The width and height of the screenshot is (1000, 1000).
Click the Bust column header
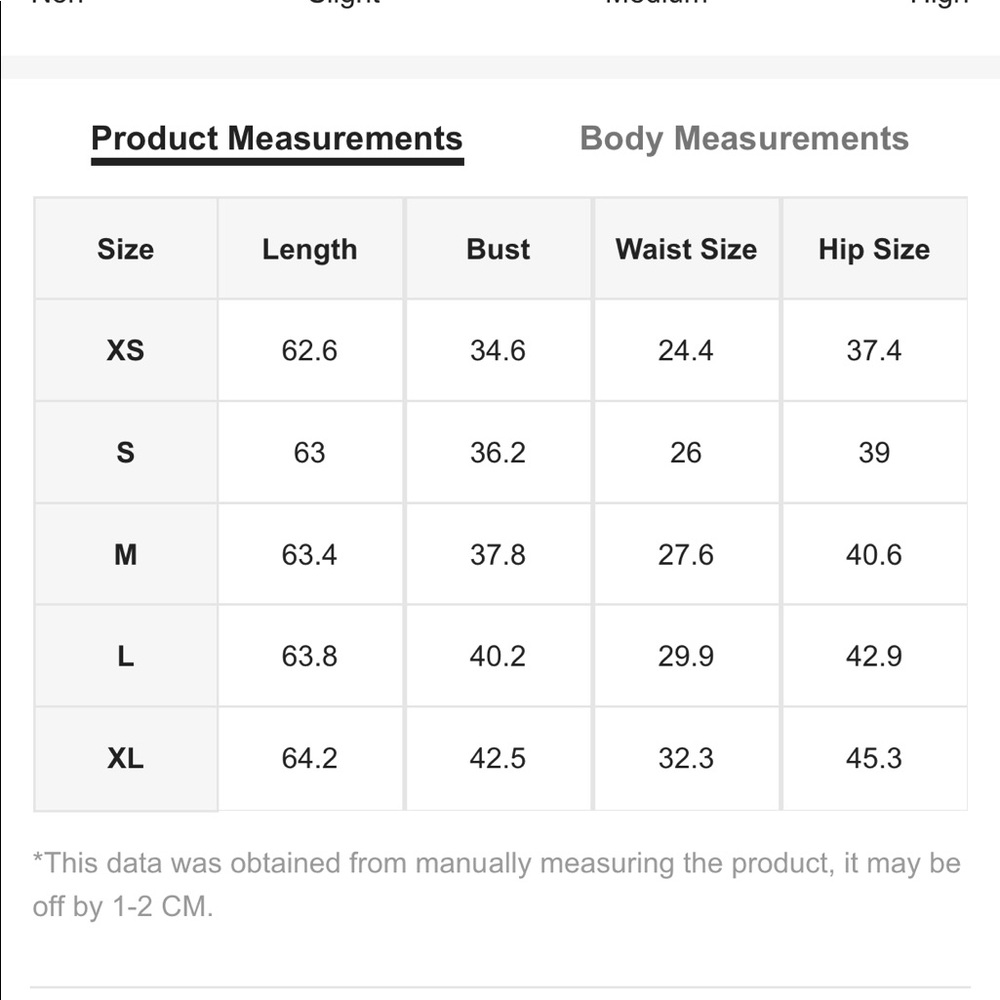point(498,249)
